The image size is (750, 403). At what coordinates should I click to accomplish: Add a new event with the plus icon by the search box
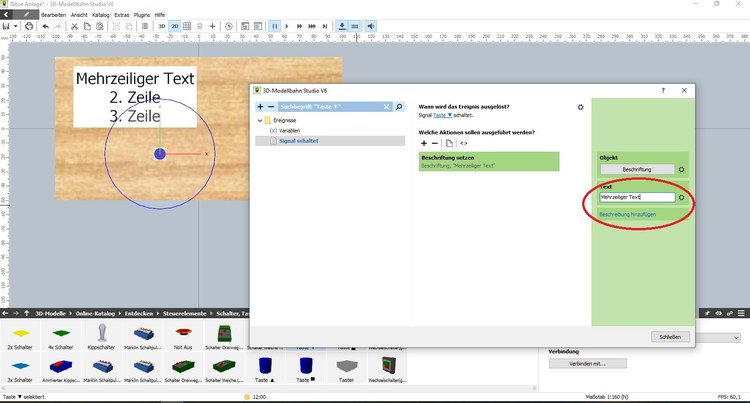pyautogui.click(x=260, y=107)
